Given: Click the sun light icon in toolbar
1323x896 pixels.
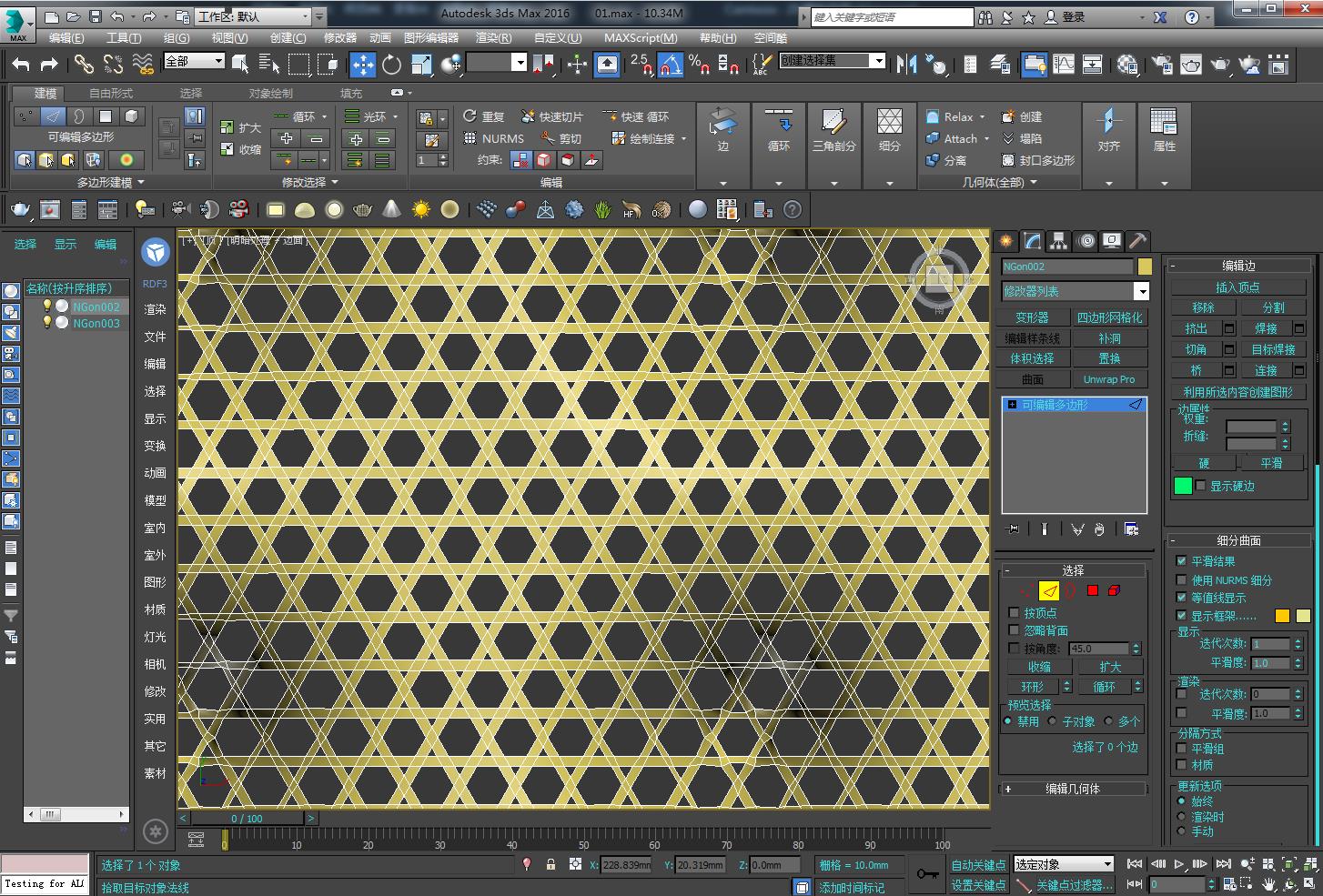Looking at the screenshot, I should point(420,209).
